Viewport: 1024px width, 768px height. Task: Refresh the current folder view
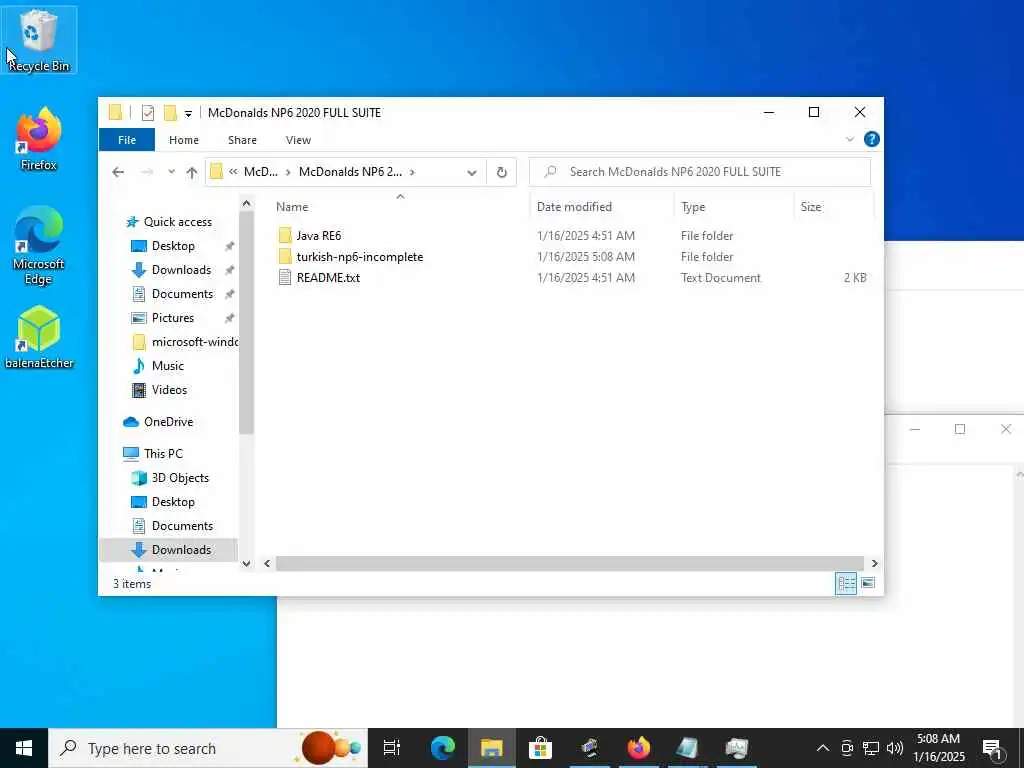tap(502, 172)
